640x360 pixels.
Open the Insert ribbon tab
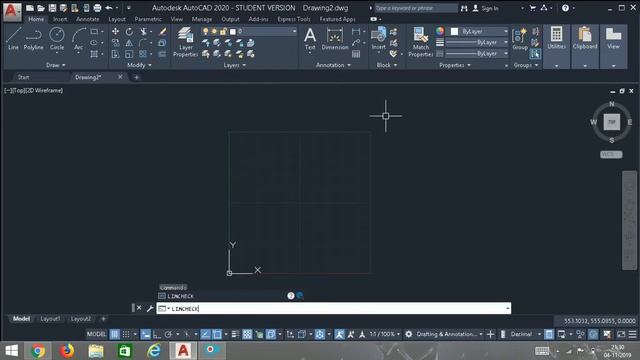60,19
